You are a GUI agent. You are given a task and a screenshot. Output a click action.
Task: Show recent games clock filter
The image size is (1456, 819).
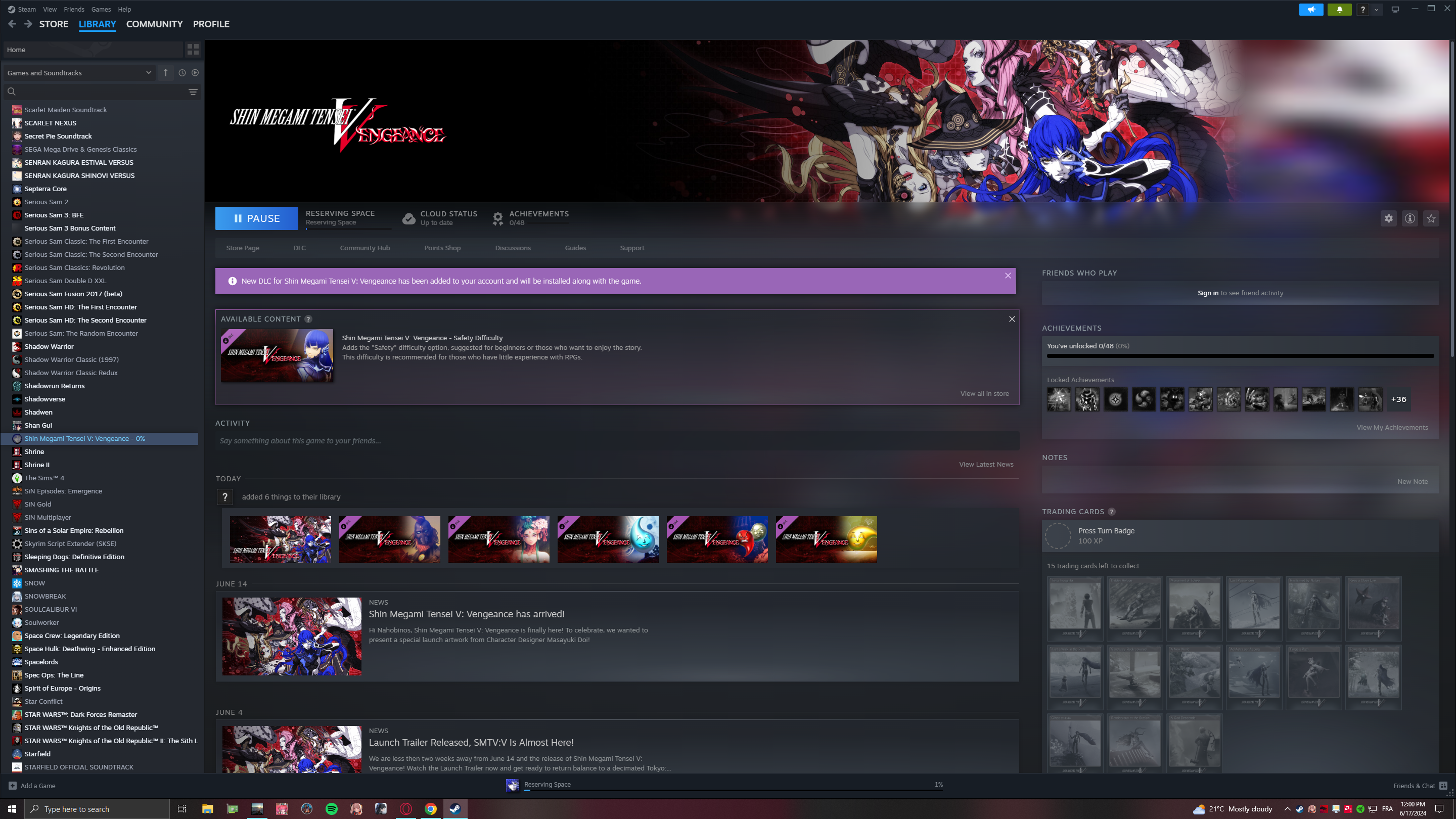[x=182, y=73]
